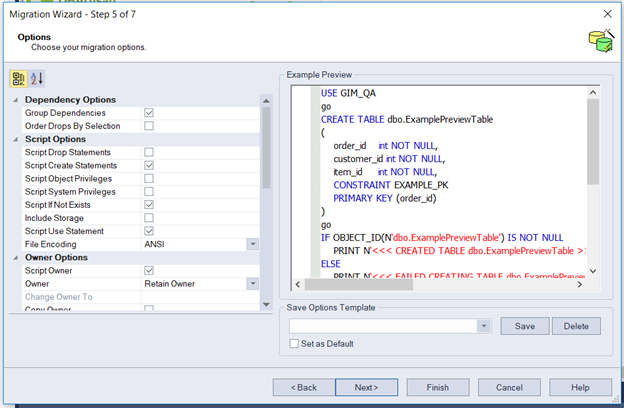Enable Script Object Privileges
Image resolution: width=624 pixels, height=408 pixels.
149,178
